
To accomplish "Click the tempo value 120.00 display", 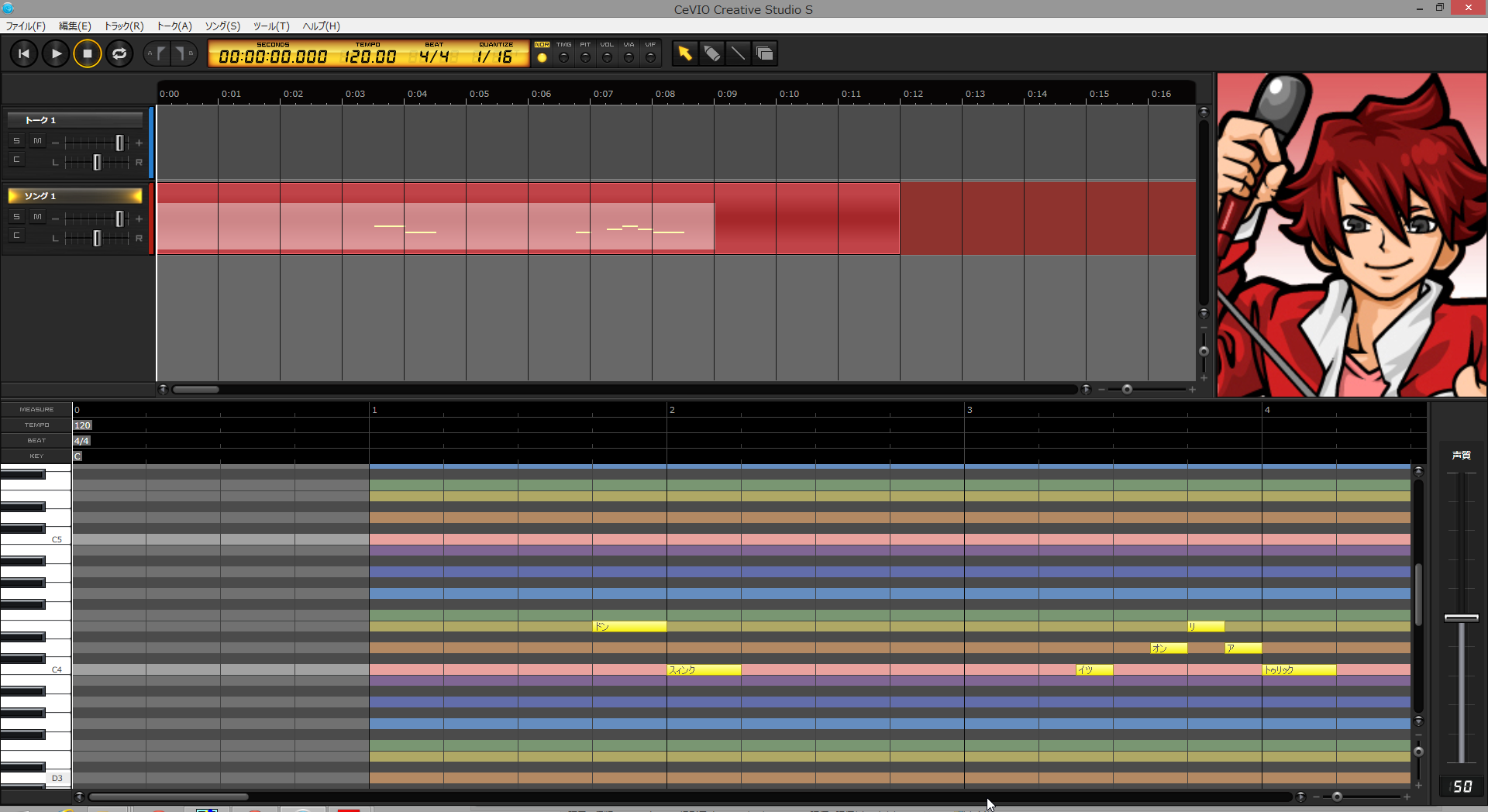I will (370, 57).
